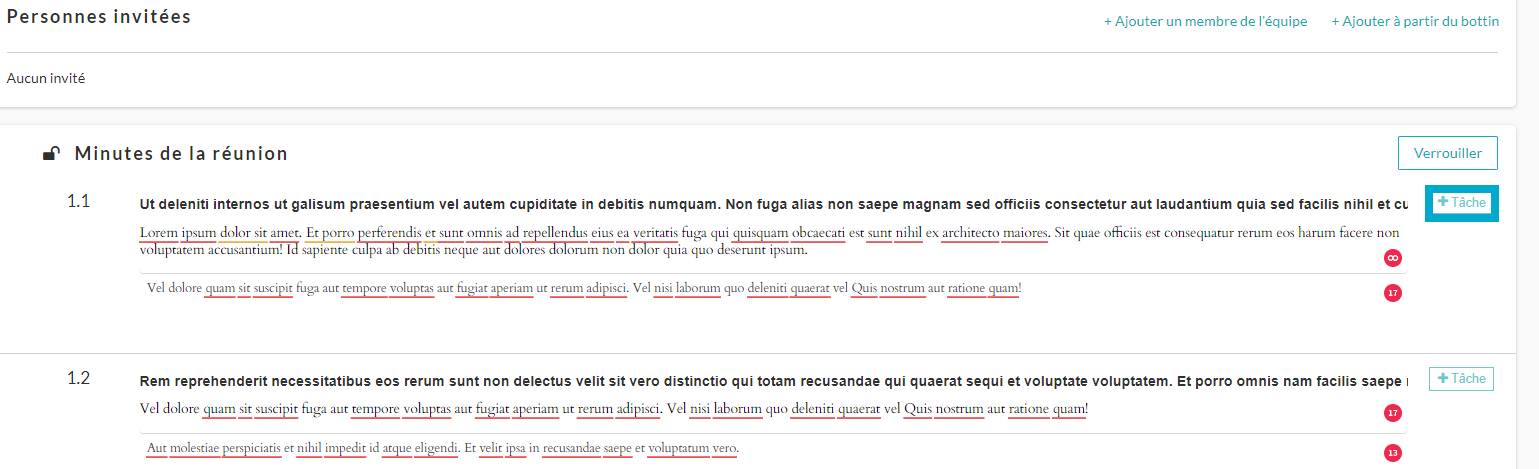Click the Verrouiller button
Viewport: 1539px width, 469px height.
(1447, 154)
